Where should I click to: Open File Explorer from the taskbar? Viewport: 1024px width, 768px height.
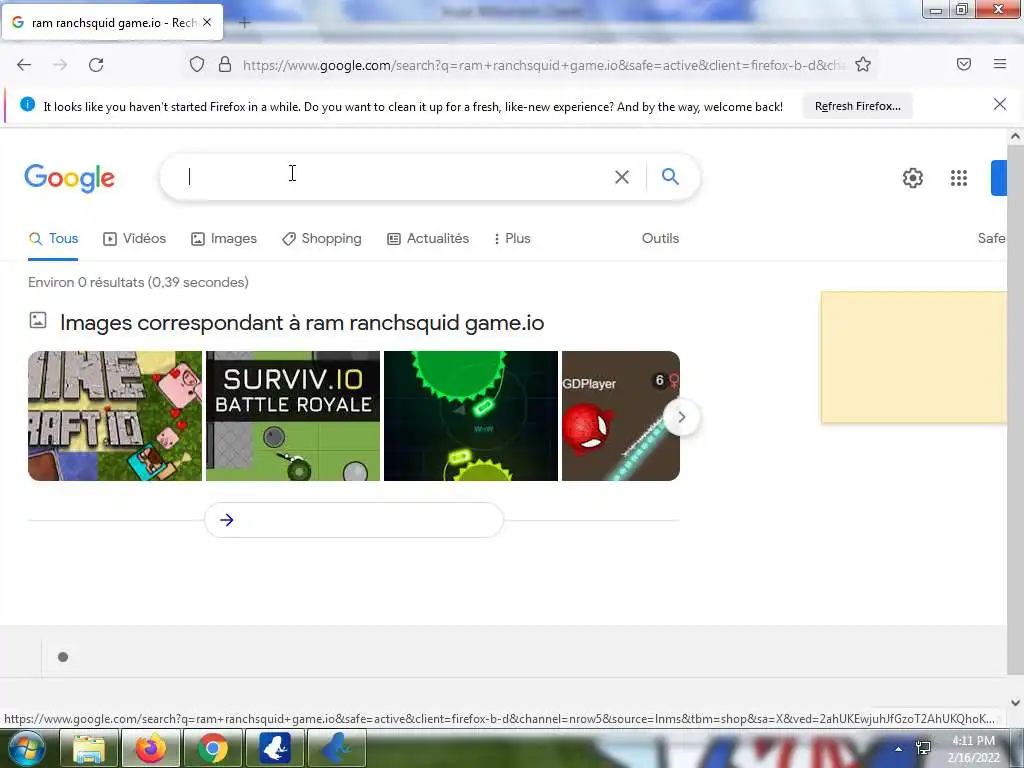click(x=89, y=748)
